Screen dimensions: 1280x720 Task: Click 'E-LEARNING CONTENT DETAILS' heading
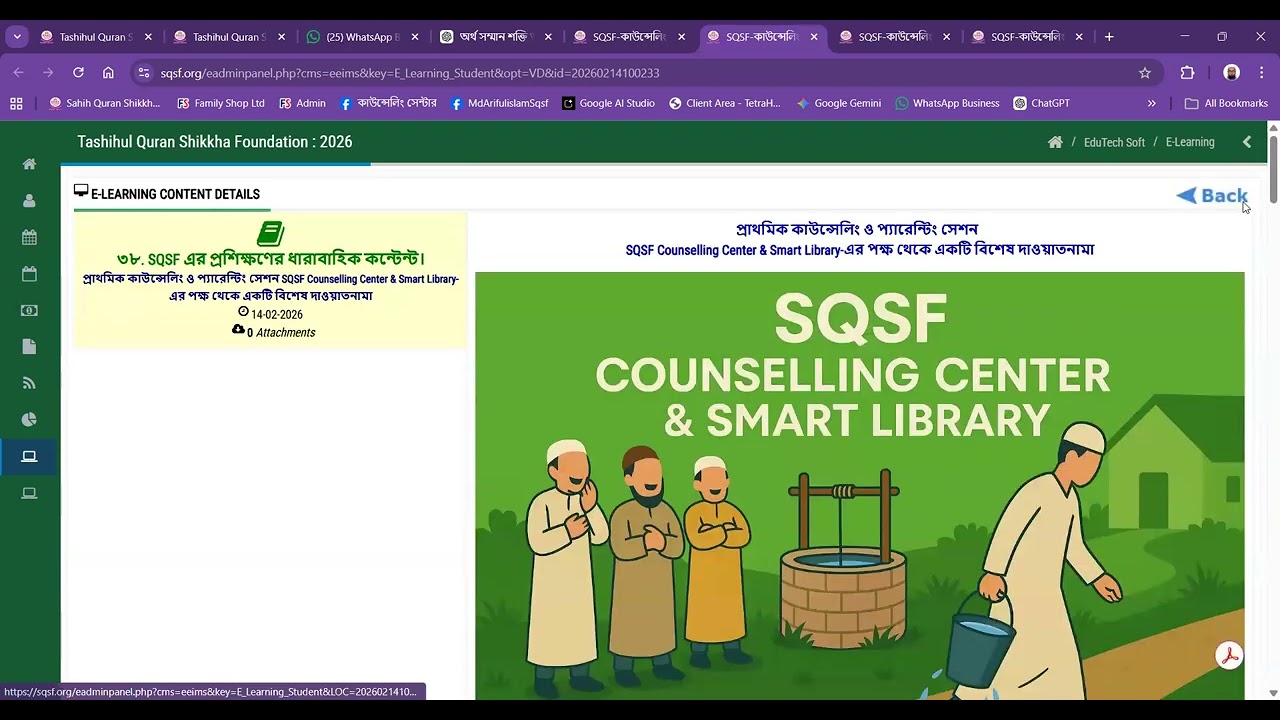pyautogui.click(x=175, y=194)
